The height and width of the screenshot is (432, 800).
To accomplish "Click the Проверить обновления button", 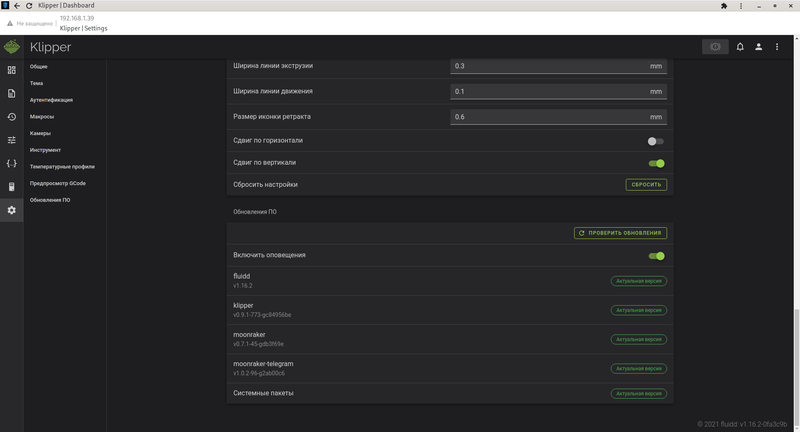I will coord(620,233).
